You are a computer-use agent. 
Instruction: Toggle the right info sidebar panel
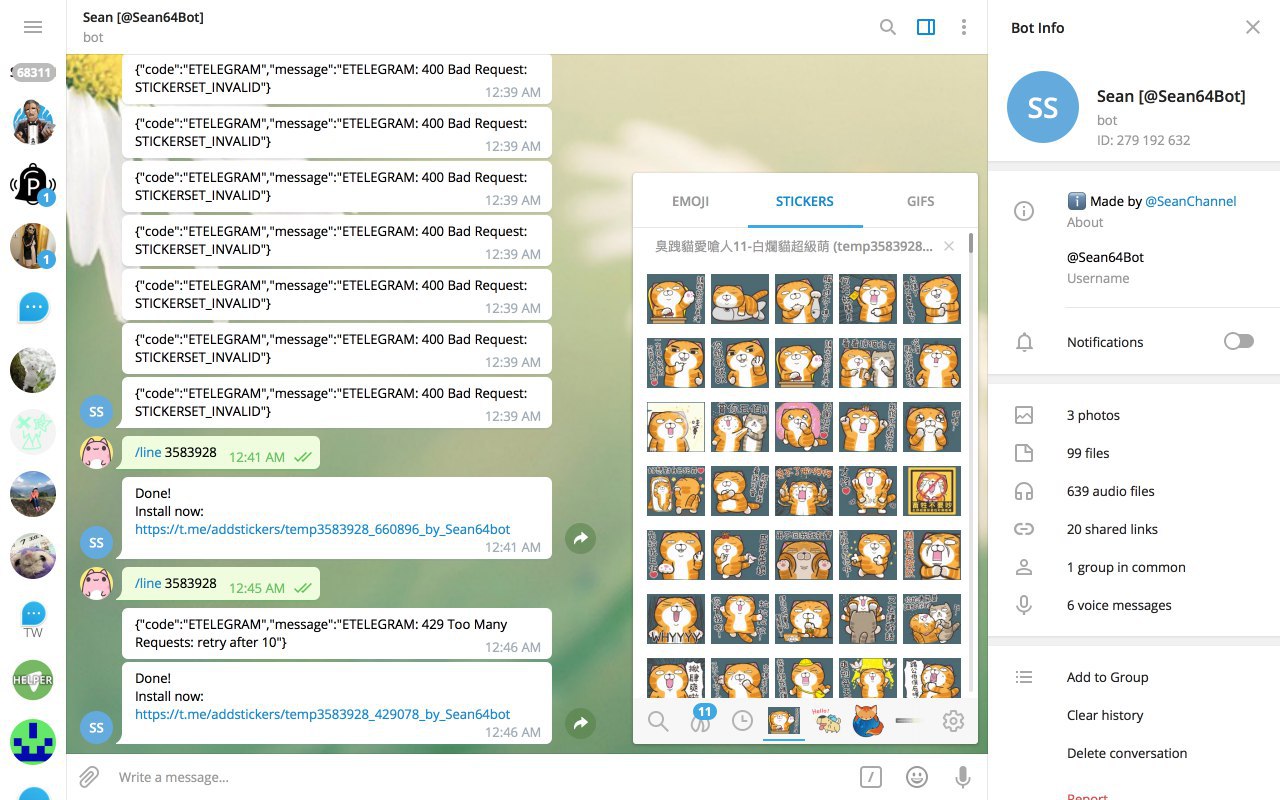(x=926, y=27)
